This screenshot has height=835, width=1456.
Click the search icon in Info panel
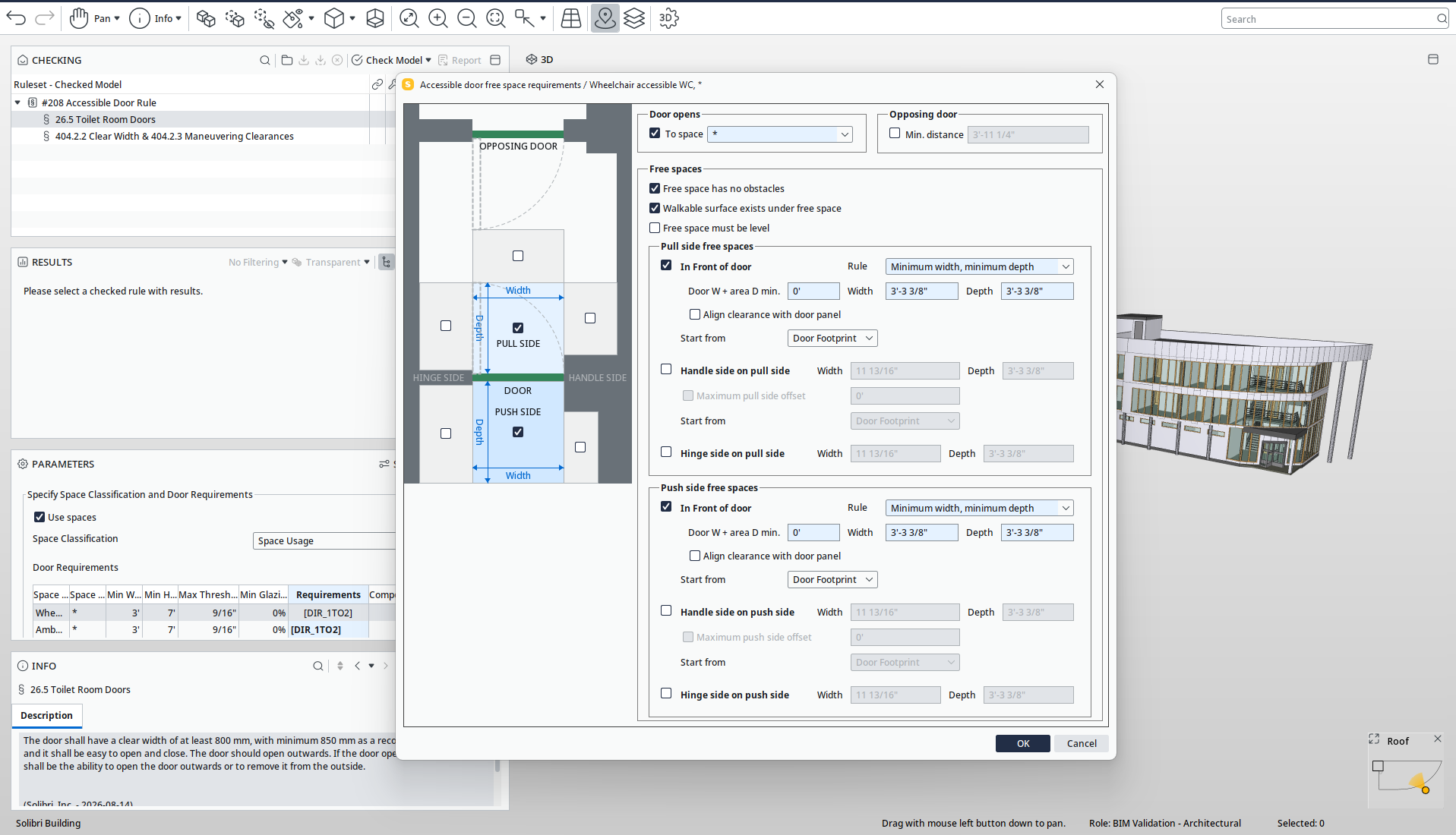[x=318, y=666]
